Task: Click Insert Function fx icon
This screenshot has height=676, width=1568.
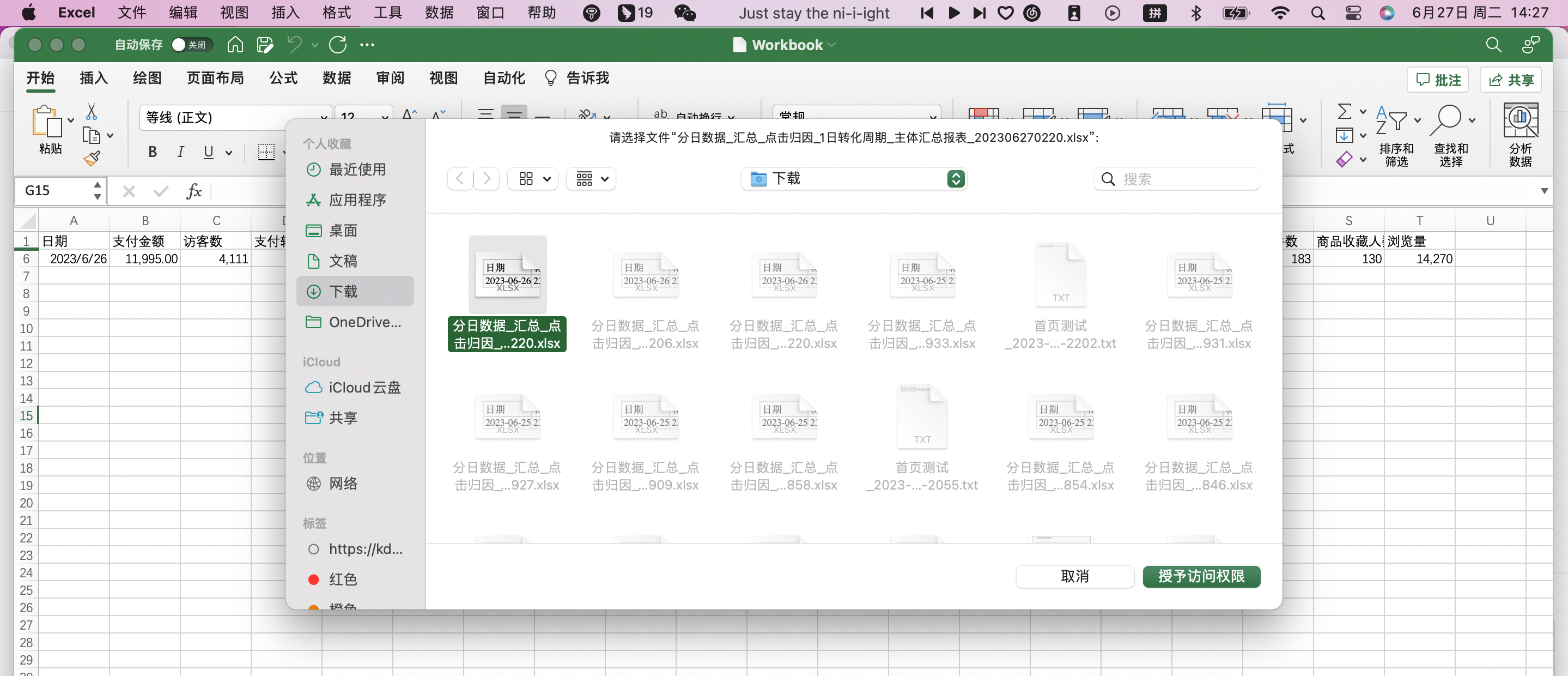Action: [194, 191]
